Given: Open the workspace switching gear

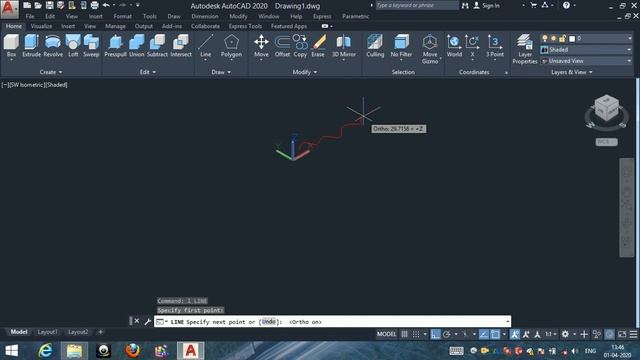Looking at the screenshot, I should (565, 334).
